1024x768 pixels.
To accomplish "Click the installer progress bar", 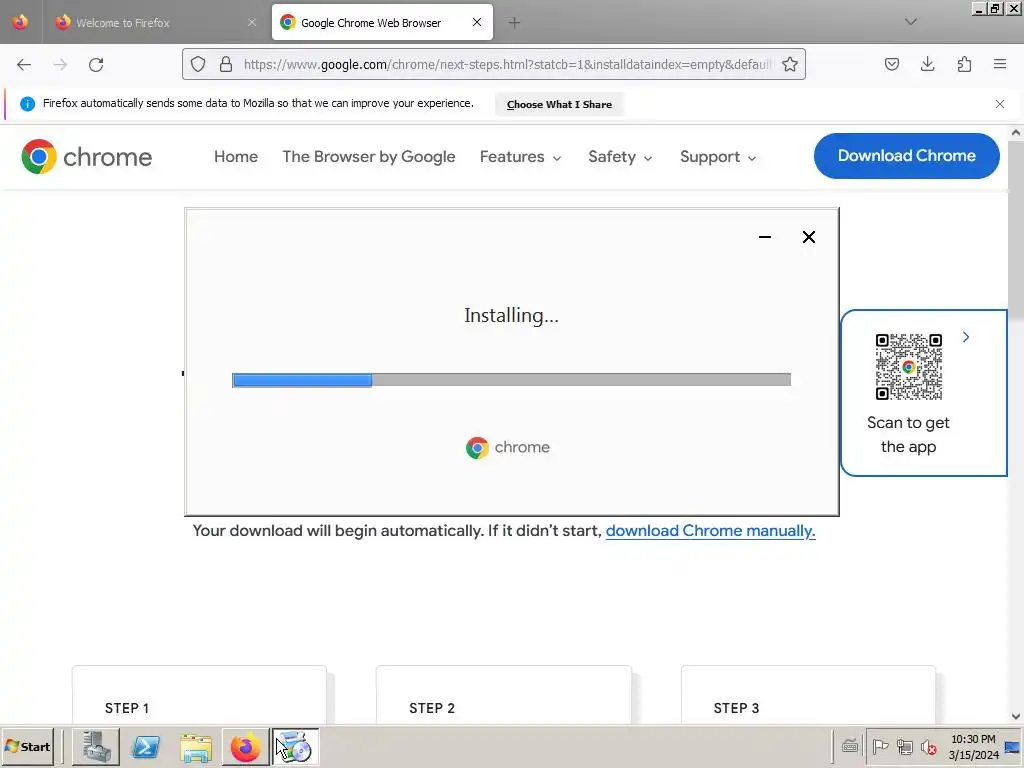I will click(511, 380).
